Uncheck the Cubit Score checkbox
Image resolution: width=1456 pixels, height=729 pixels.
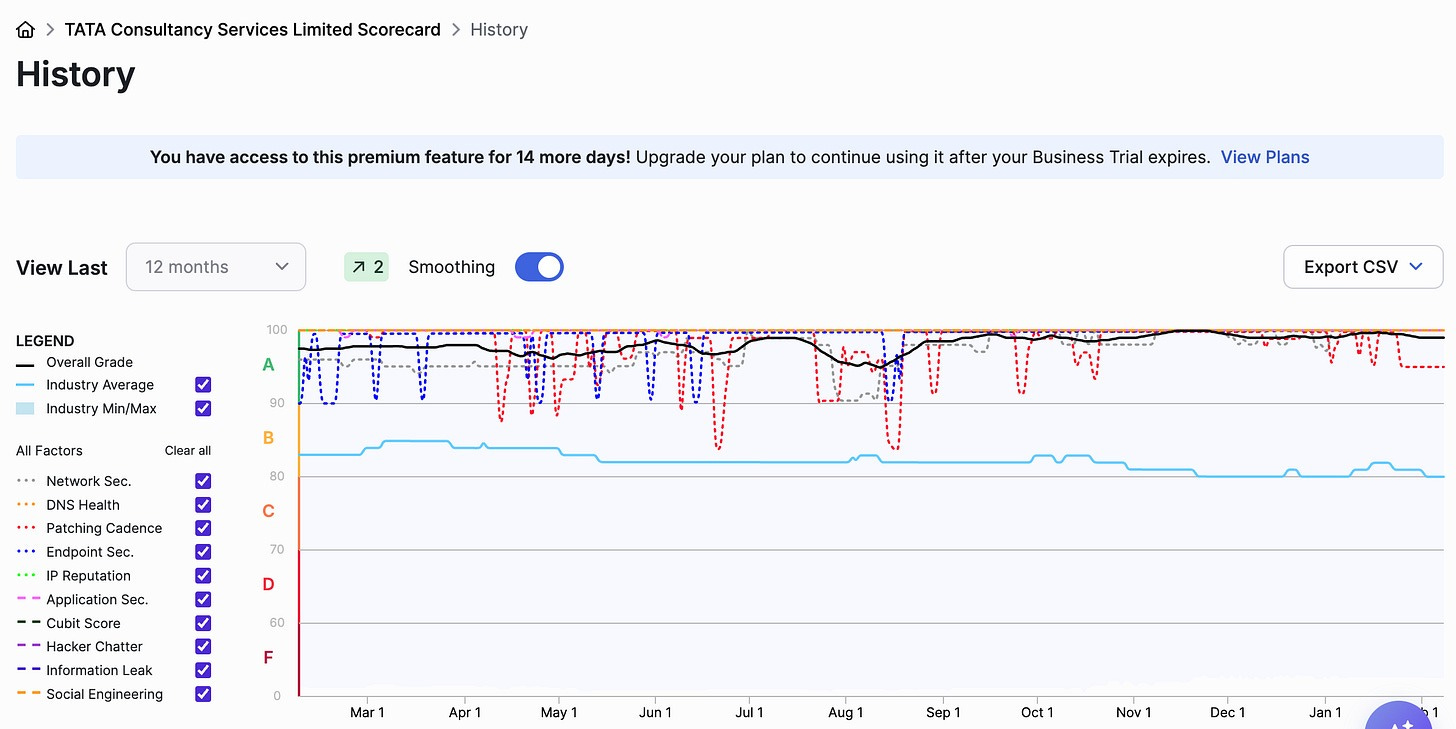click(x=203, y=623)
